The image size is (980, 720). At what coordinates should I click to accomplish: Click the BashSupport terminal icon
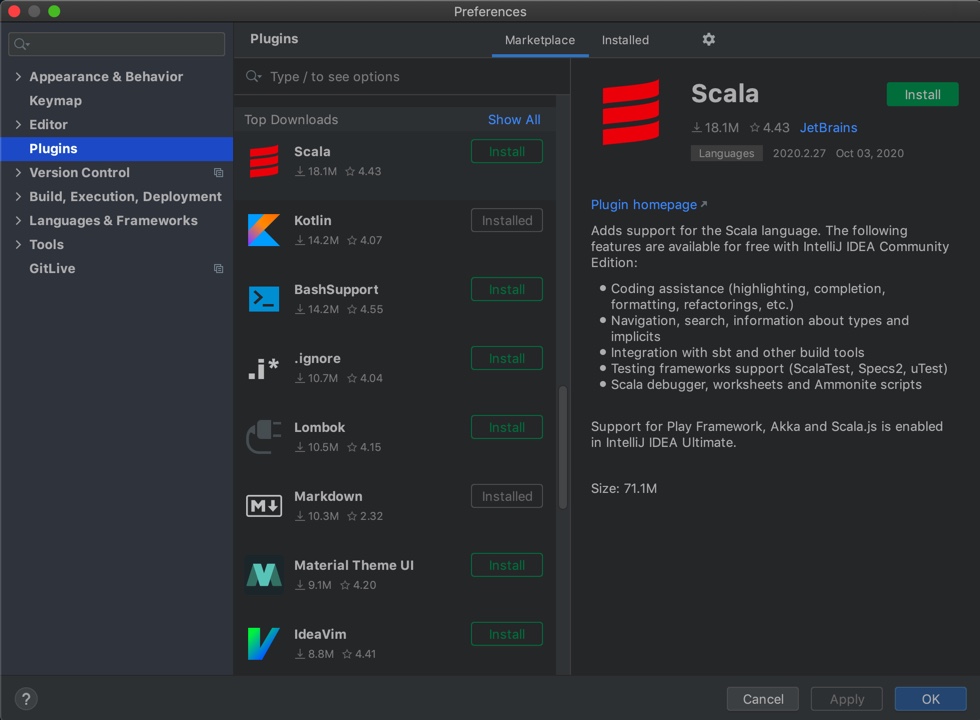click(264, 299)
